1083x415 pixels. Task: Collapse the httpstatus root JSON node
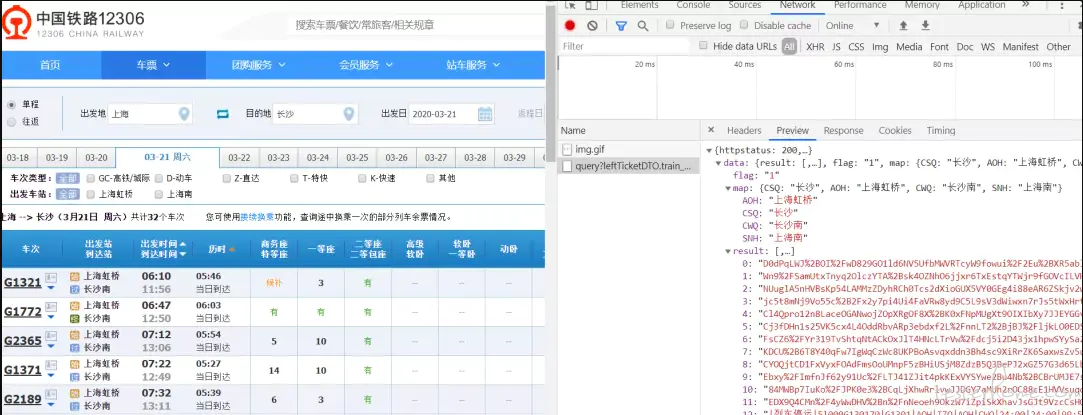point(709,150)
